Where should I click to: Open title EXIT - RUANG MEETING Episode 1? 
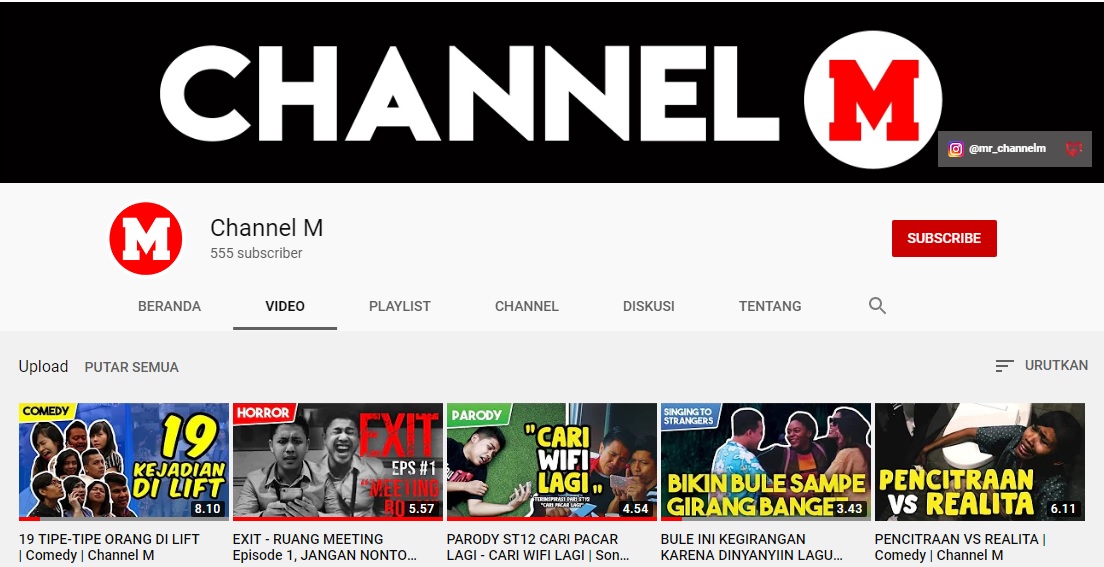pos(325,547)
